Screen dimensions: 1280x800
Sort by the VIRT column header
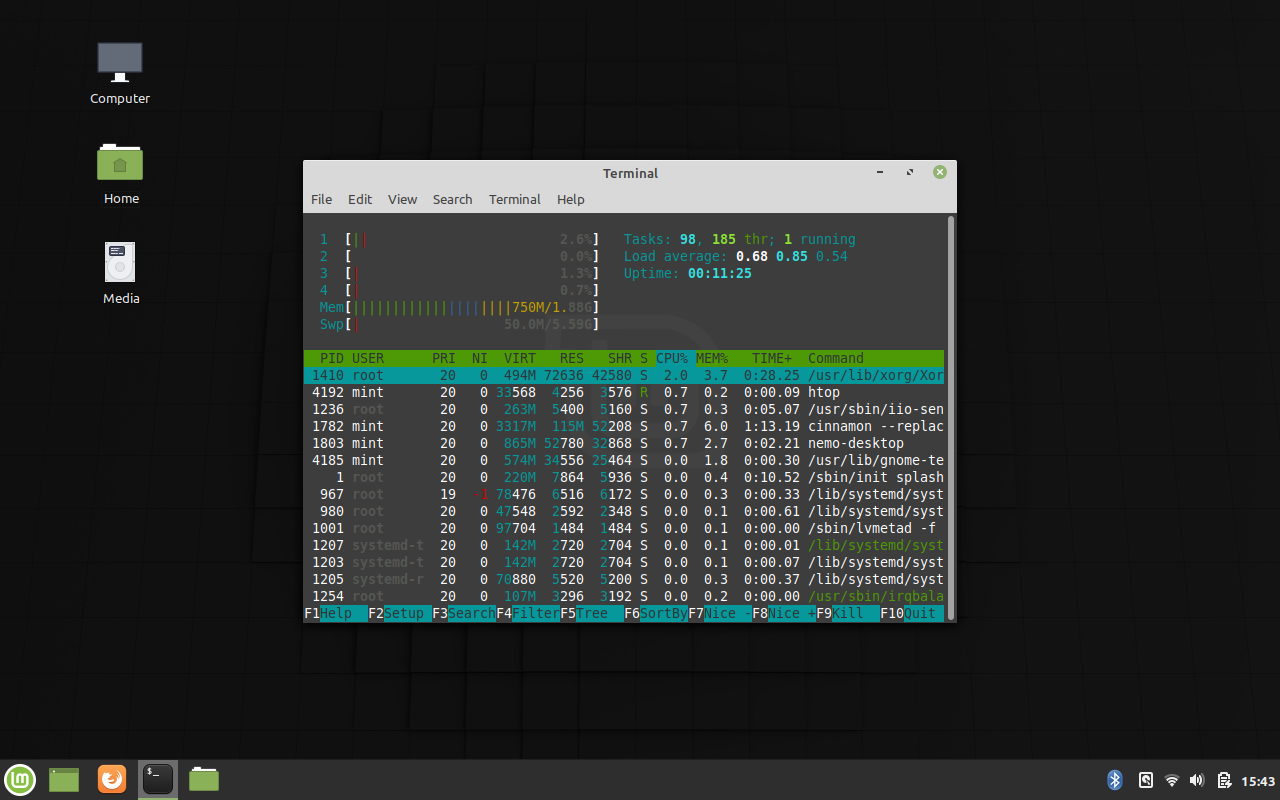[520, 358]
